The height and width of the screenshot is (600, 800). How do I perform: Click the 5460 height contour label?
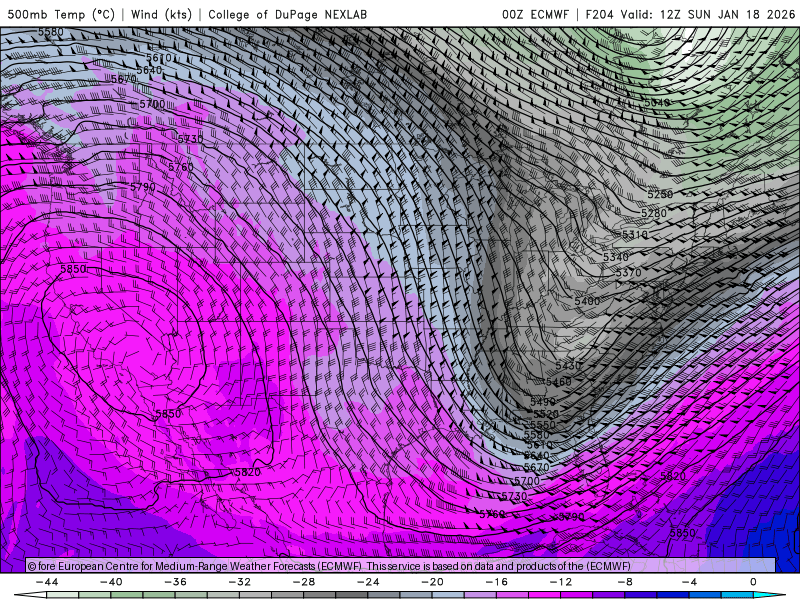tap(559, 382)
